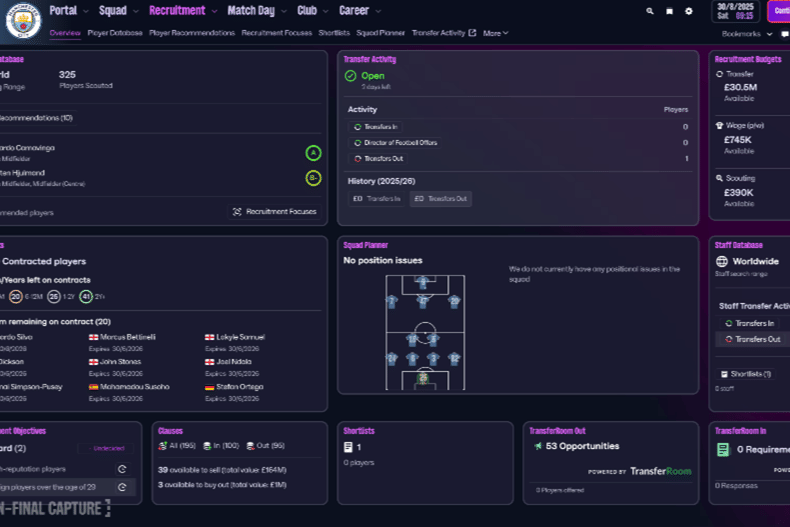Expand the Bookmarks dropdown
Viewport: 790px width, 527px height.
point(747,33)
